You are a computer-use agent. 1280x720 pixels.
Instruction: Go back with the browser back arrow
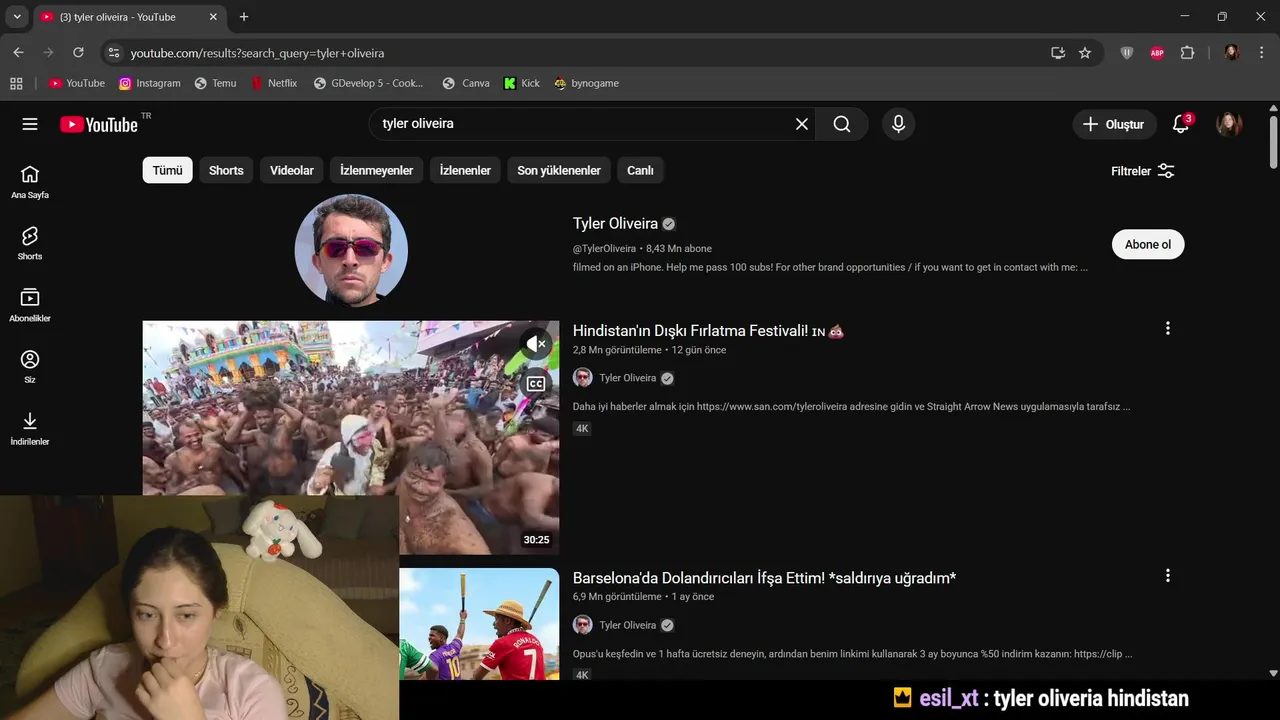(18, 53)
